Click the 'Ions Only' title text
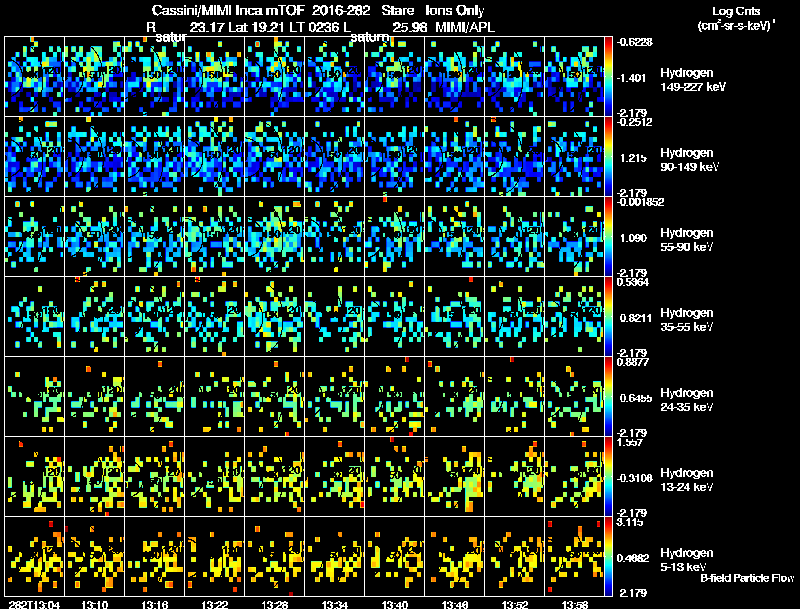Screen dimensions: 800x609 click(455, 10)
